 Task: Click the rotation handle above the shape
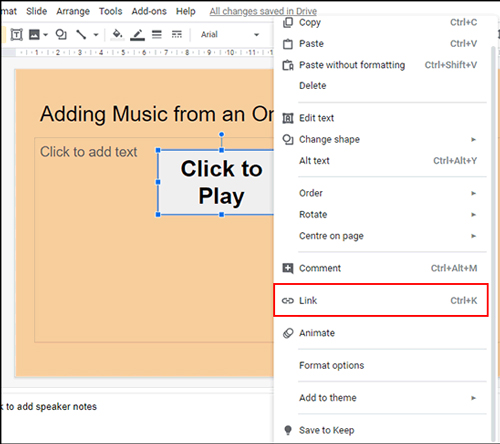pos(222,134)
